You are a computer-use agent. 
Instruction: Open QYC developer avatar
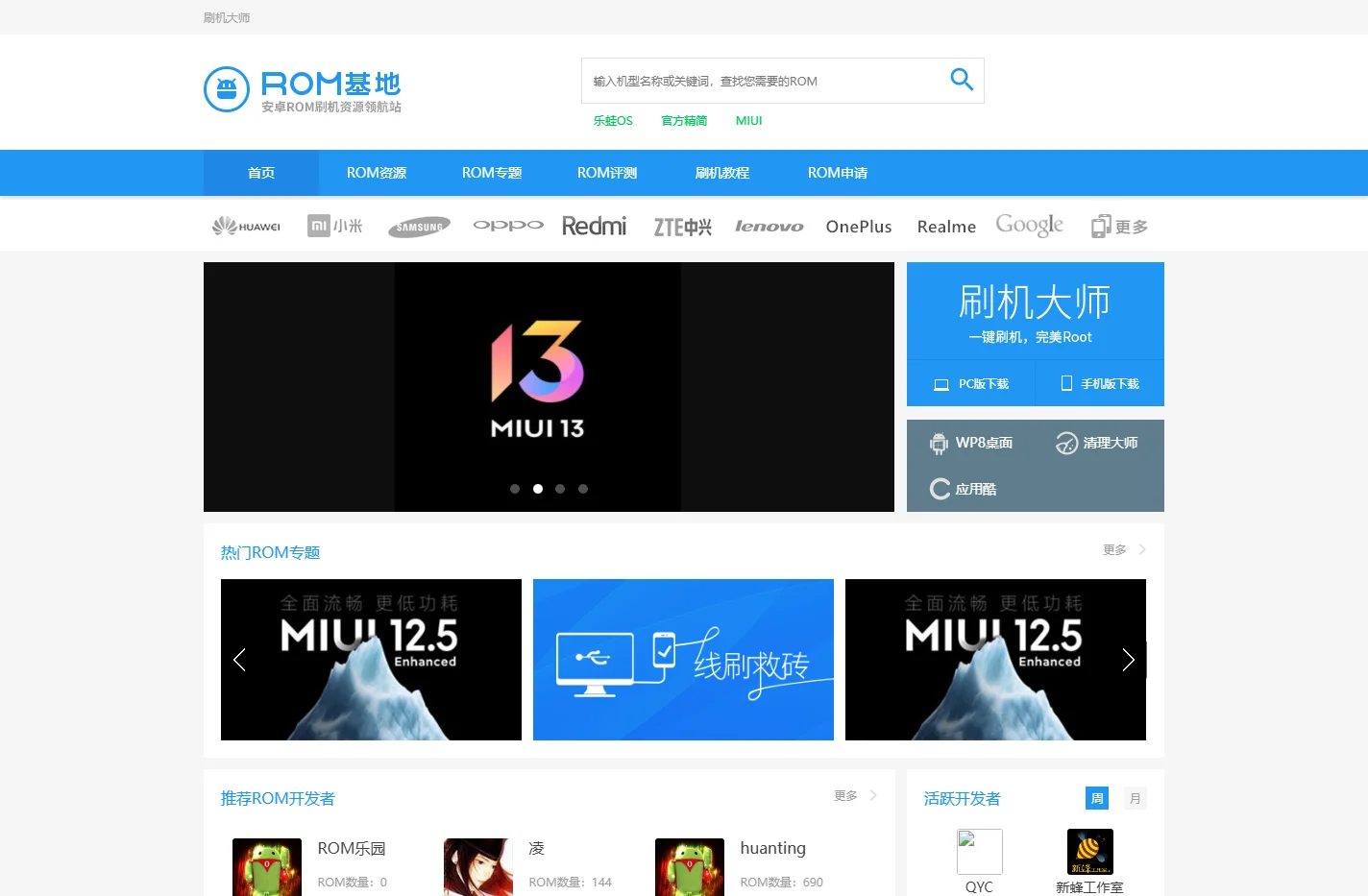[980, 852]
